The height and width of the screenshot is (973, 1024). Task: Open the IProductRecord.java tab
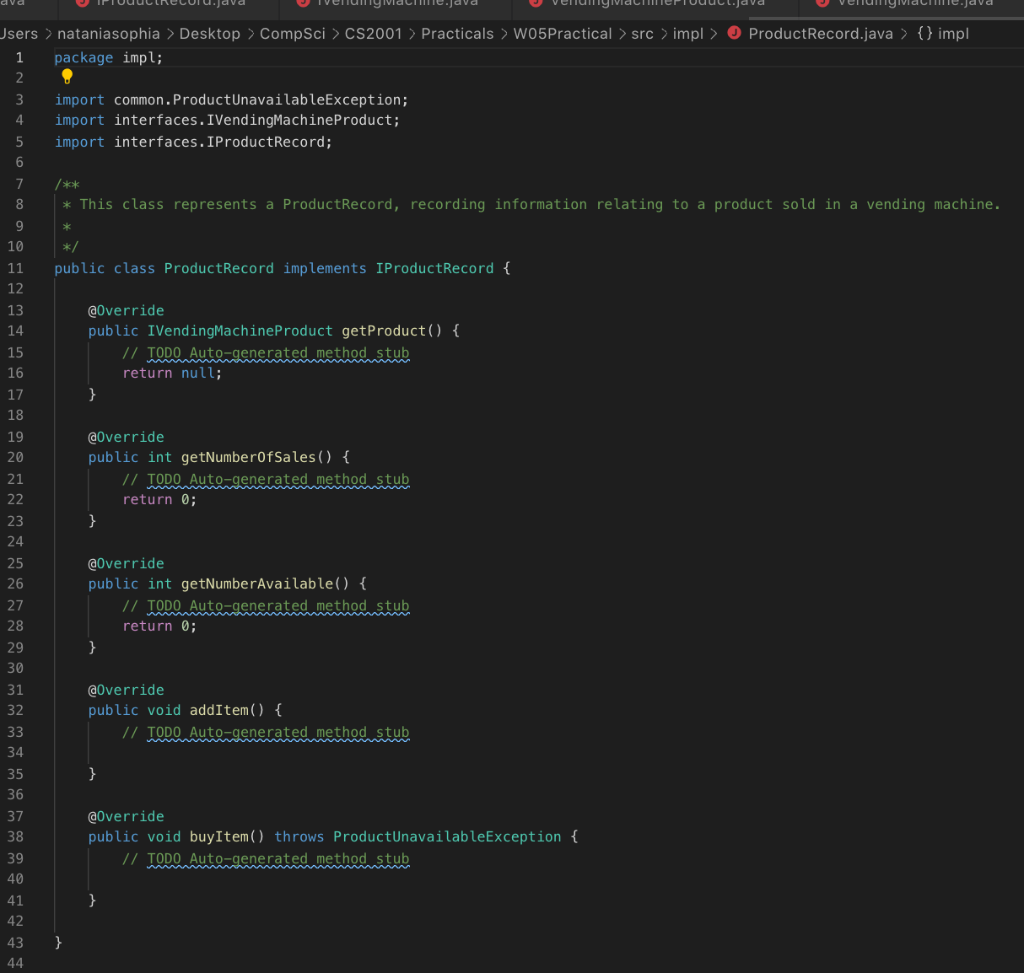(x=170, y=3)
